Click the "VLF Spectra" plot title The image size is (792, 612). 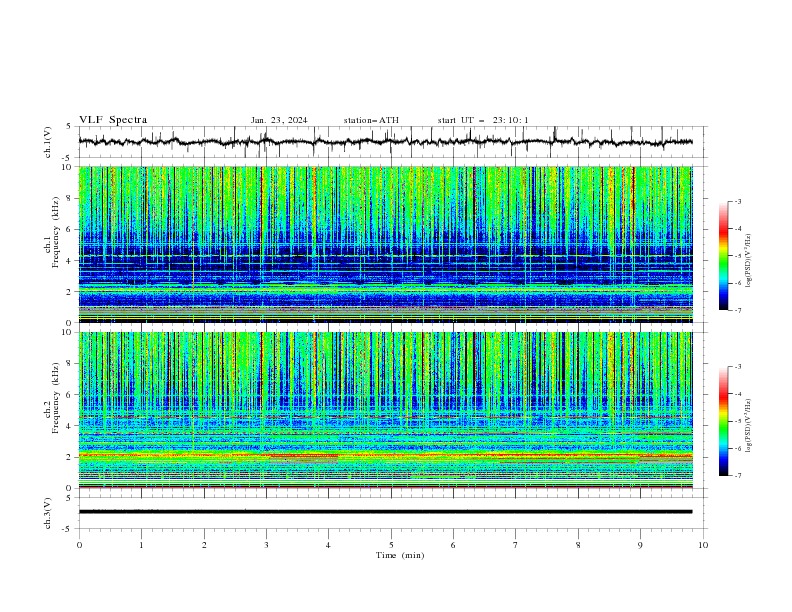point(113,120)
